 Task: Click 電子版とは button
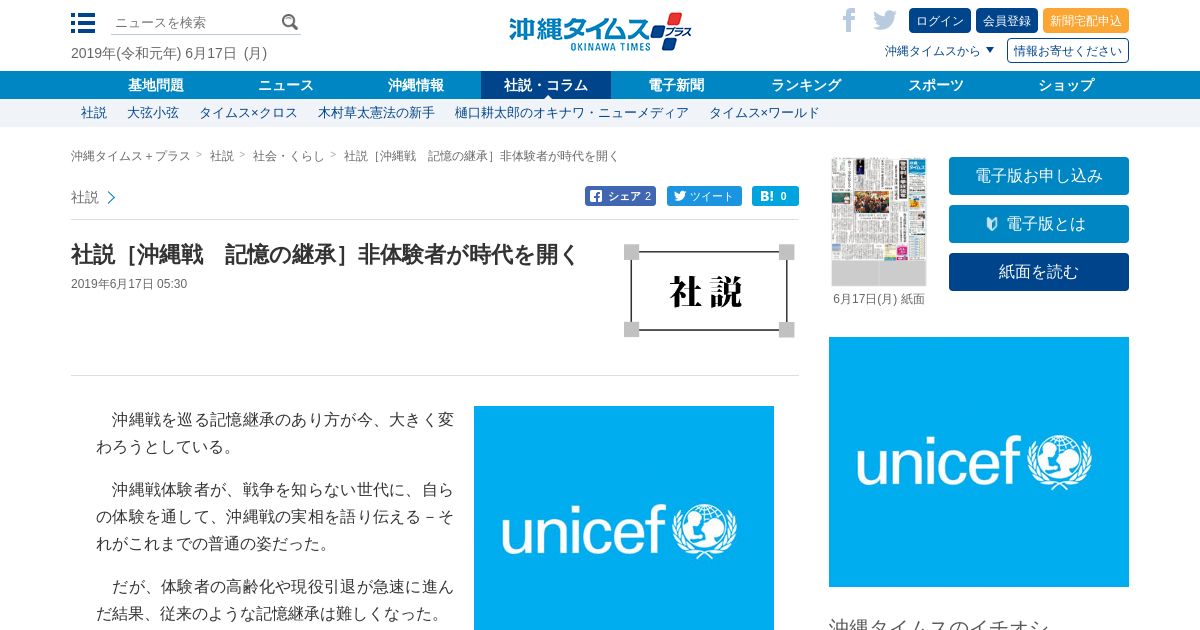(x=1039, y=224)
